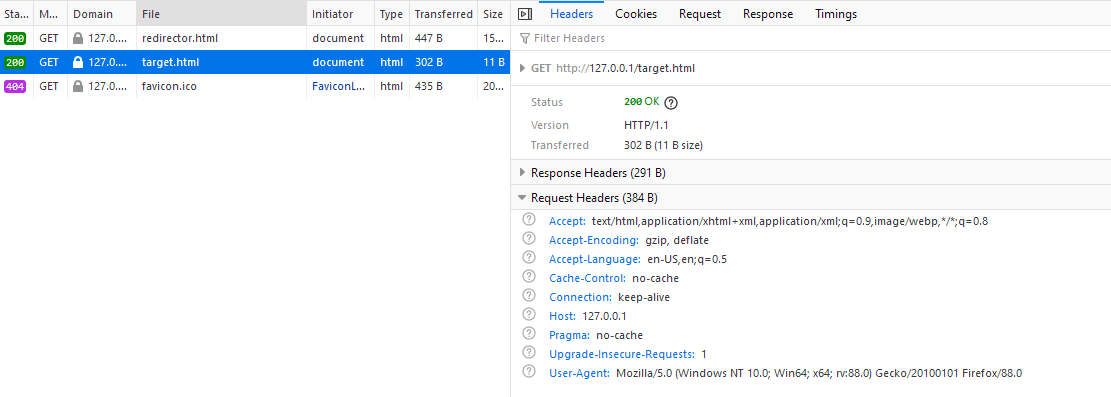This screenshot has width=1111, height=397.
Task: Open the status code help icon
Action: coord(671,103)
